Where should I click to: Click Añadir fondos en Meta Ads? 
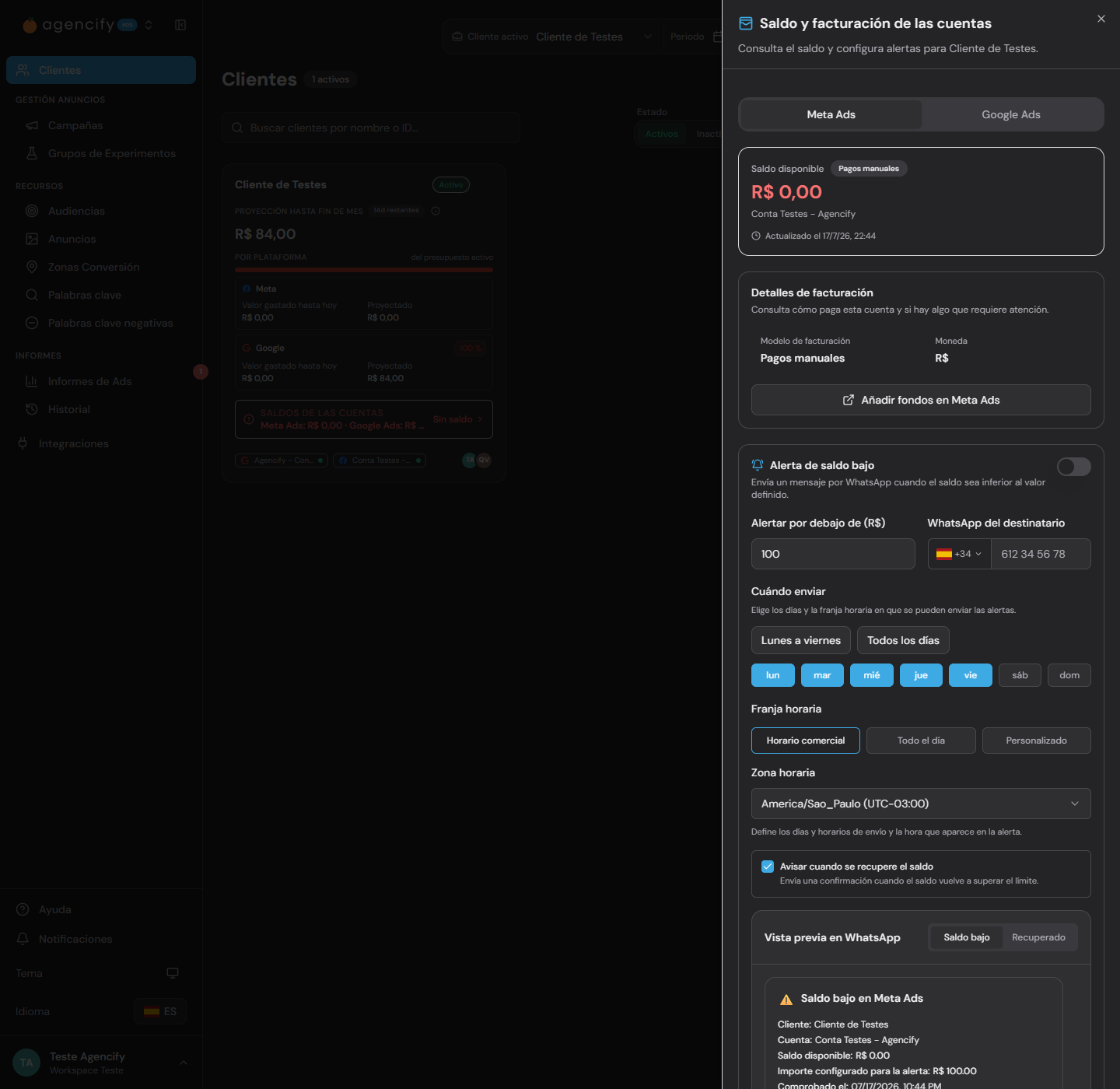(921, 400)
